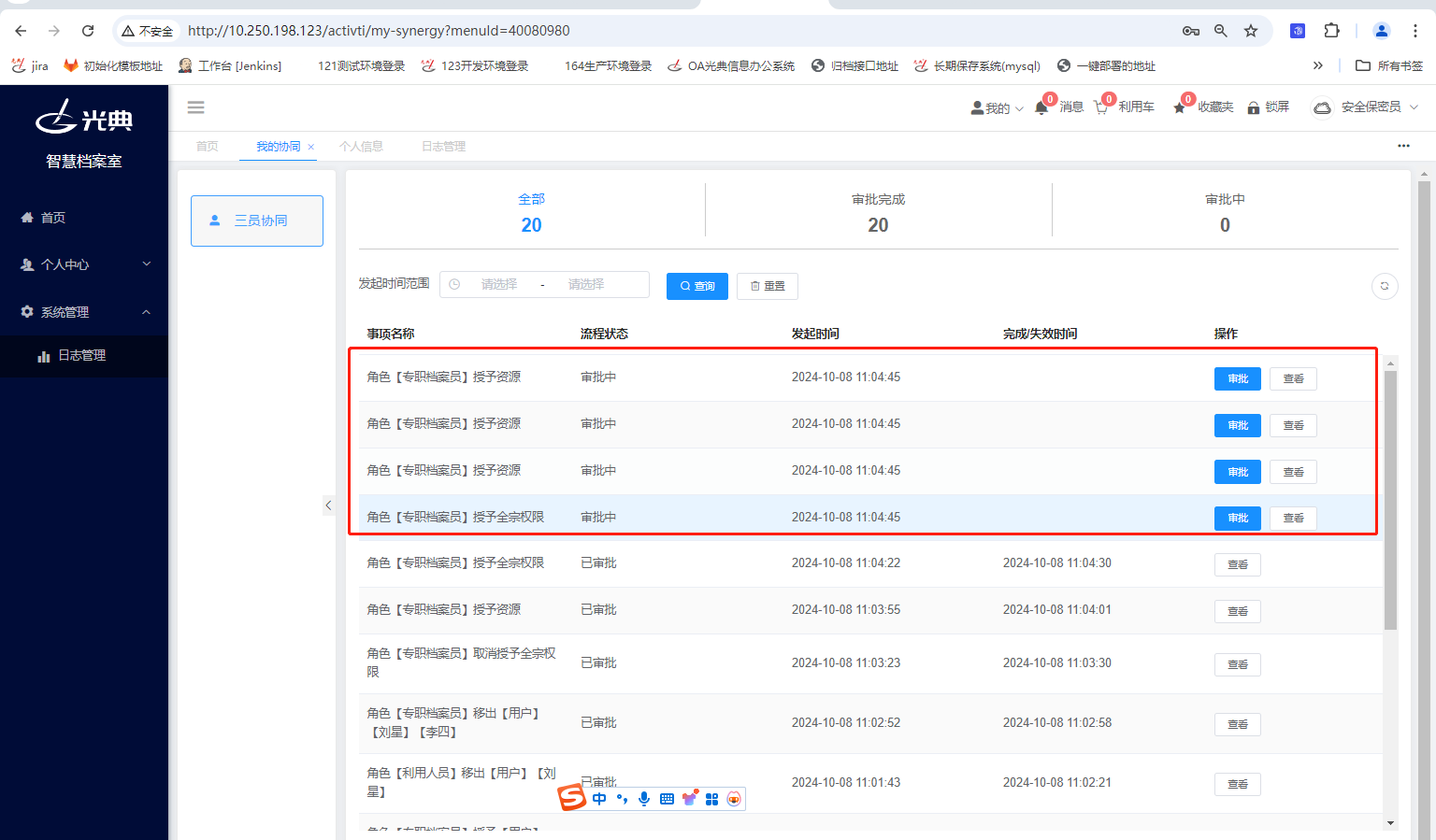View 移出【用户】【刘星】【李四】 row 查看

click(x=1238, y=724)
